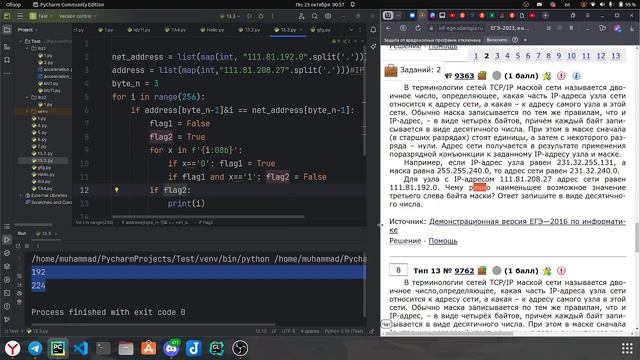Click Включить in browser protection bar
The width and height of the screenshot is (640, 360).
[x=497, y=40]
